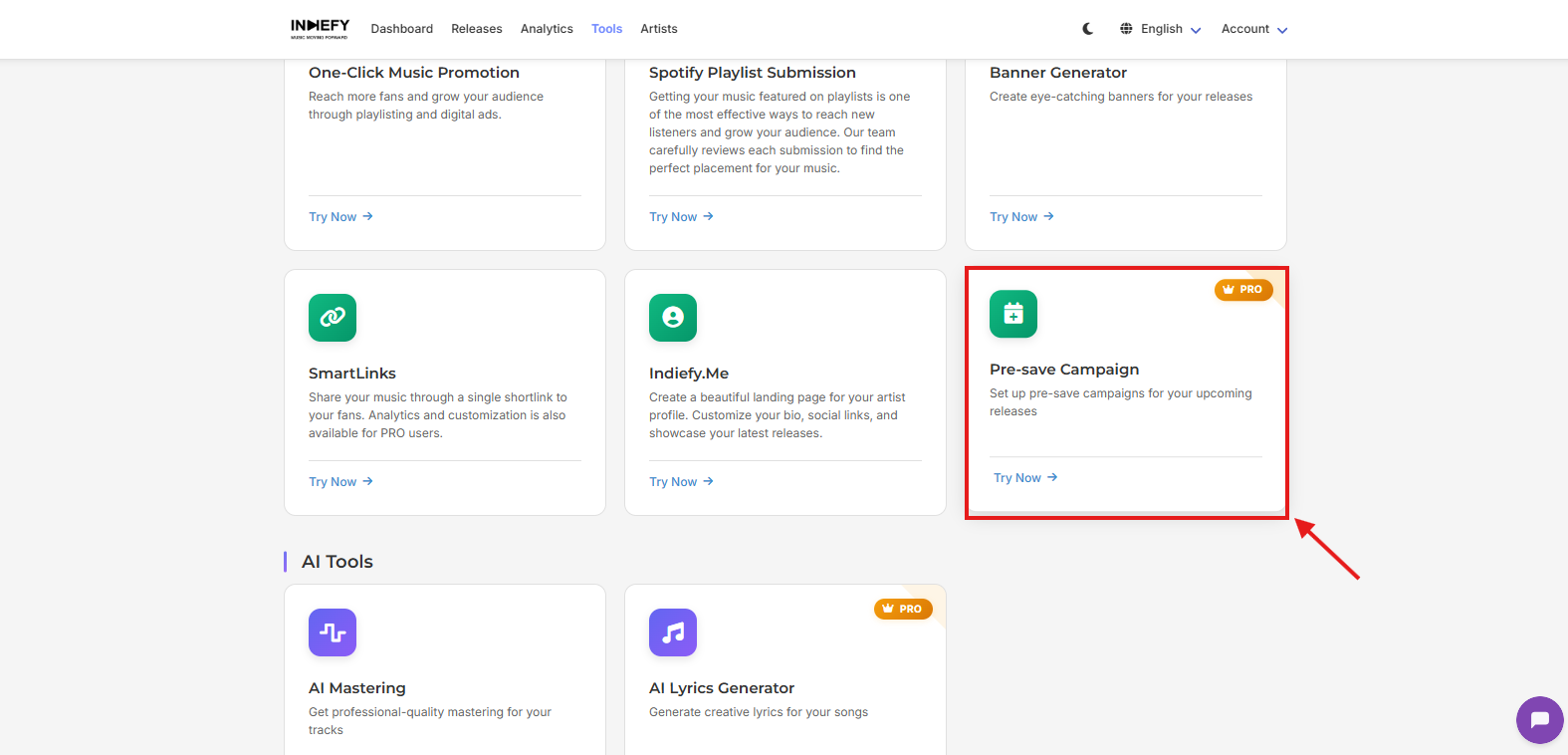Open the chat support bubble
This screenshot has height=755, width=1568.
point(1539,719)
